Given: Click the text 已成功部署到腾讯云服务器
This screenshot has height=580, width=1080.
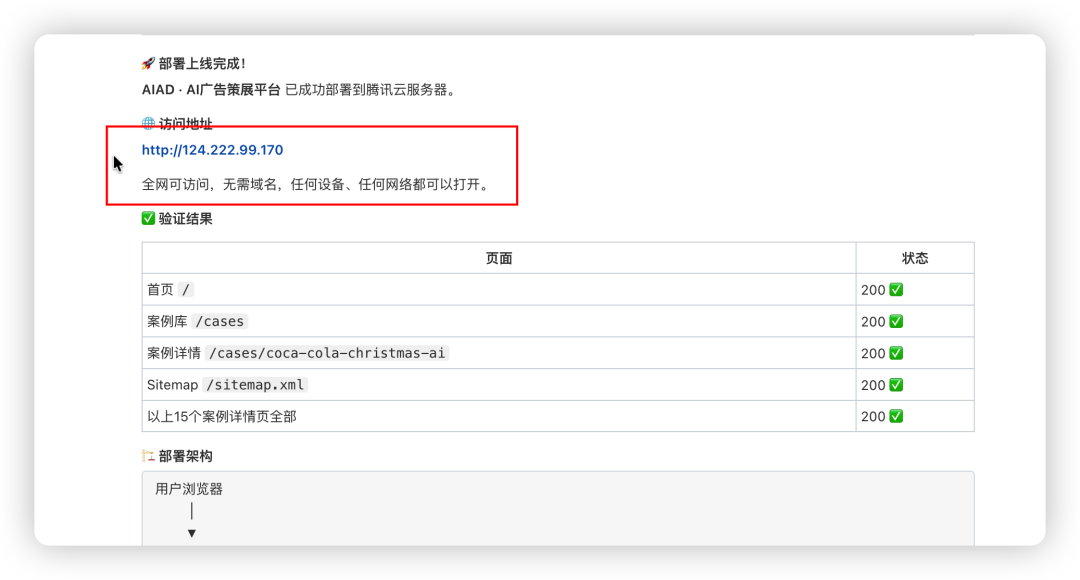Looking at the screenshot, I should point(371,90).
